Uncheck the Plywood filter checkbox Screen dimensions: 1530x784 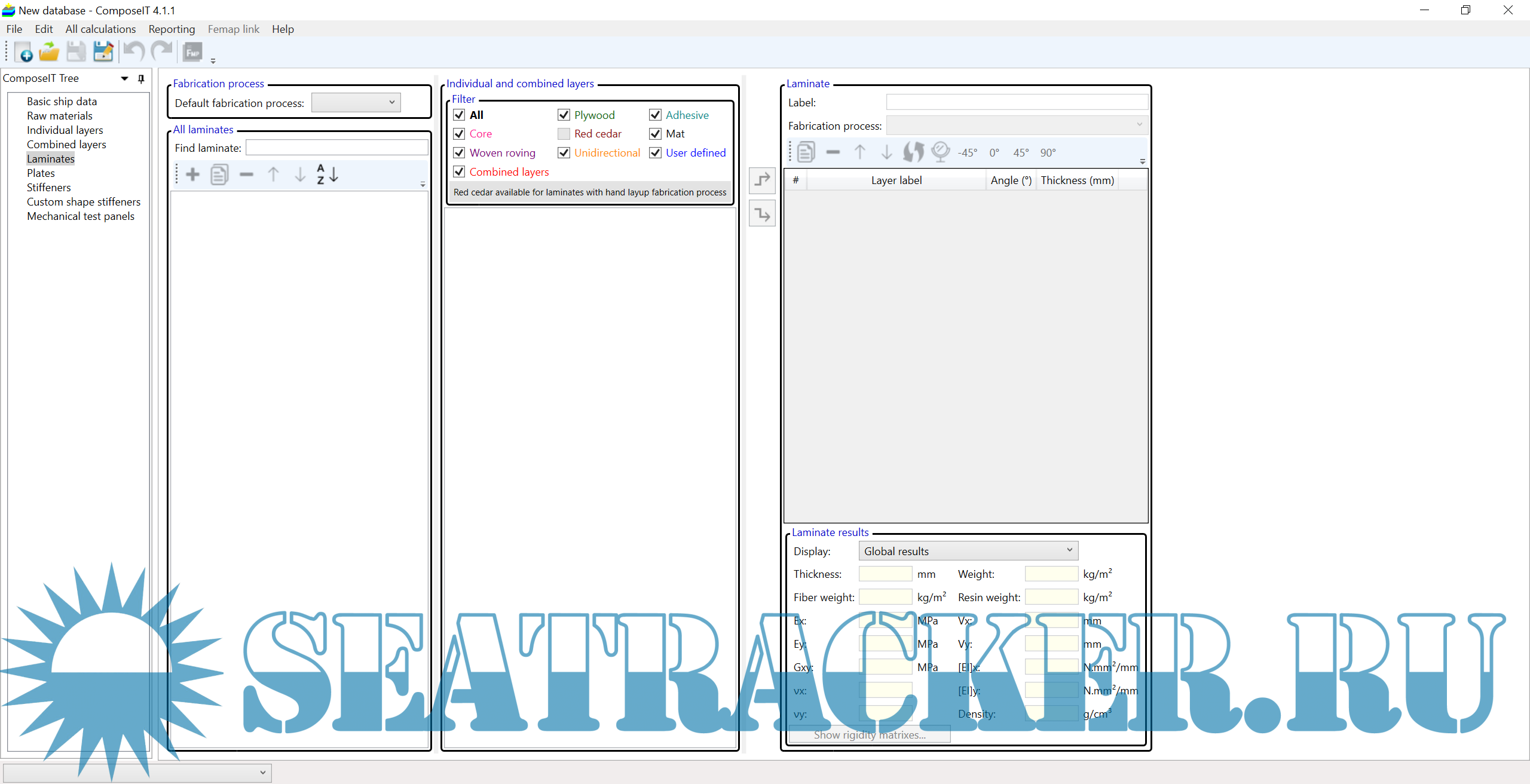click(x=564, y=115)
